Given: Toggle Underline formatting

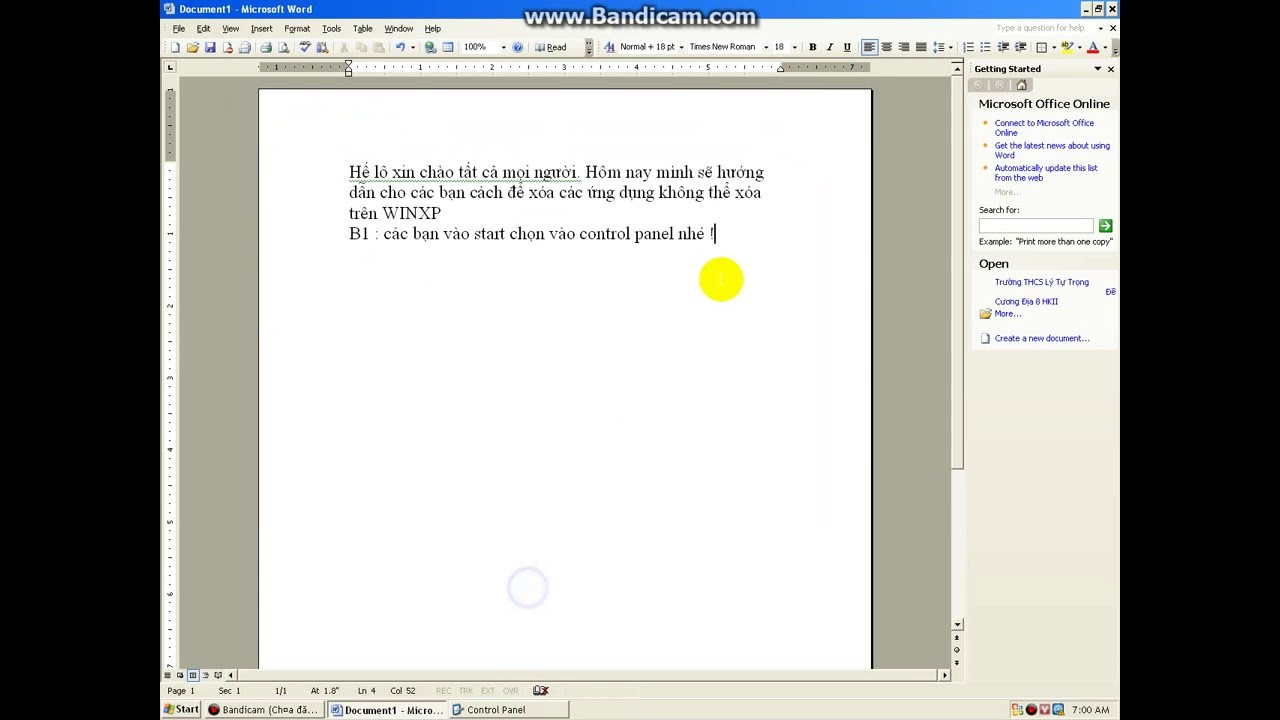Looking at the screenshot, I should (847, 47).
